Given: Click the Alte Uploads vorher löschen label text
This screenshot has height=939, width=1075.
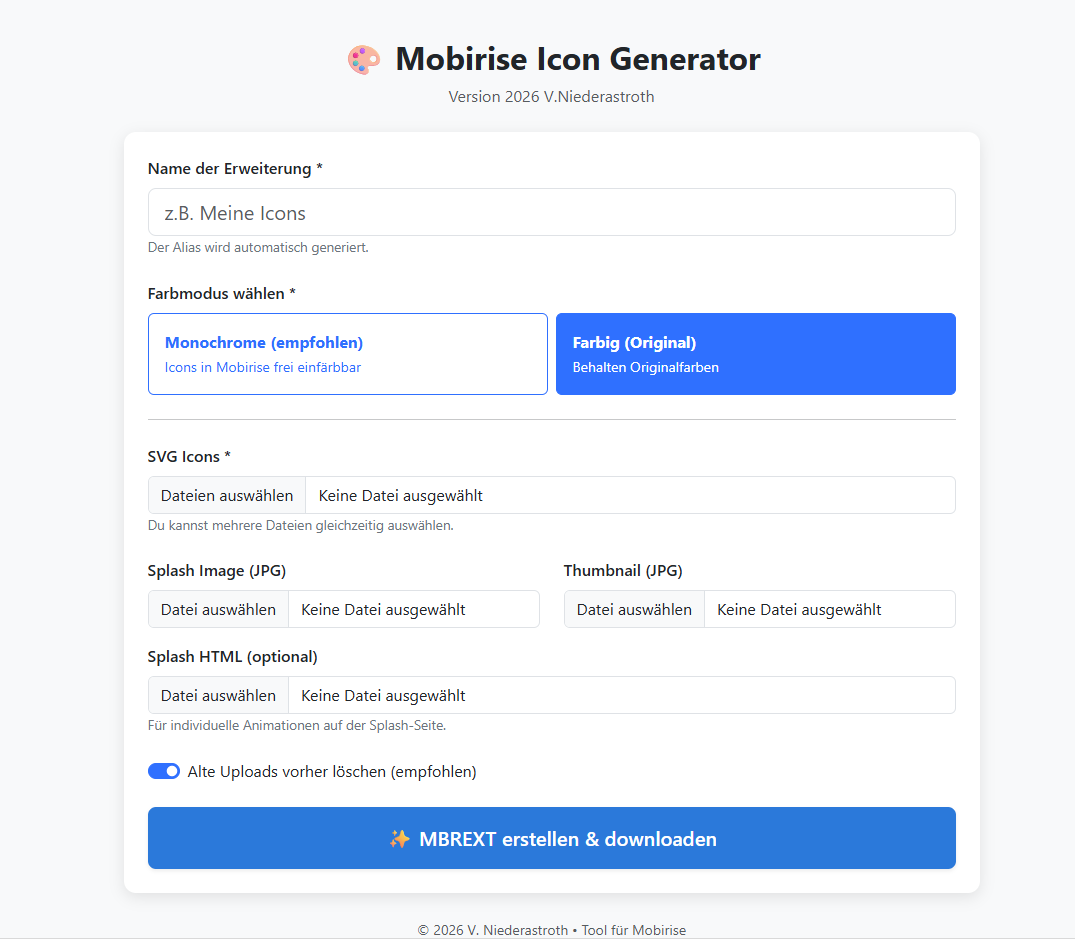Looking at the screenshot, I should tap(332, 771).
